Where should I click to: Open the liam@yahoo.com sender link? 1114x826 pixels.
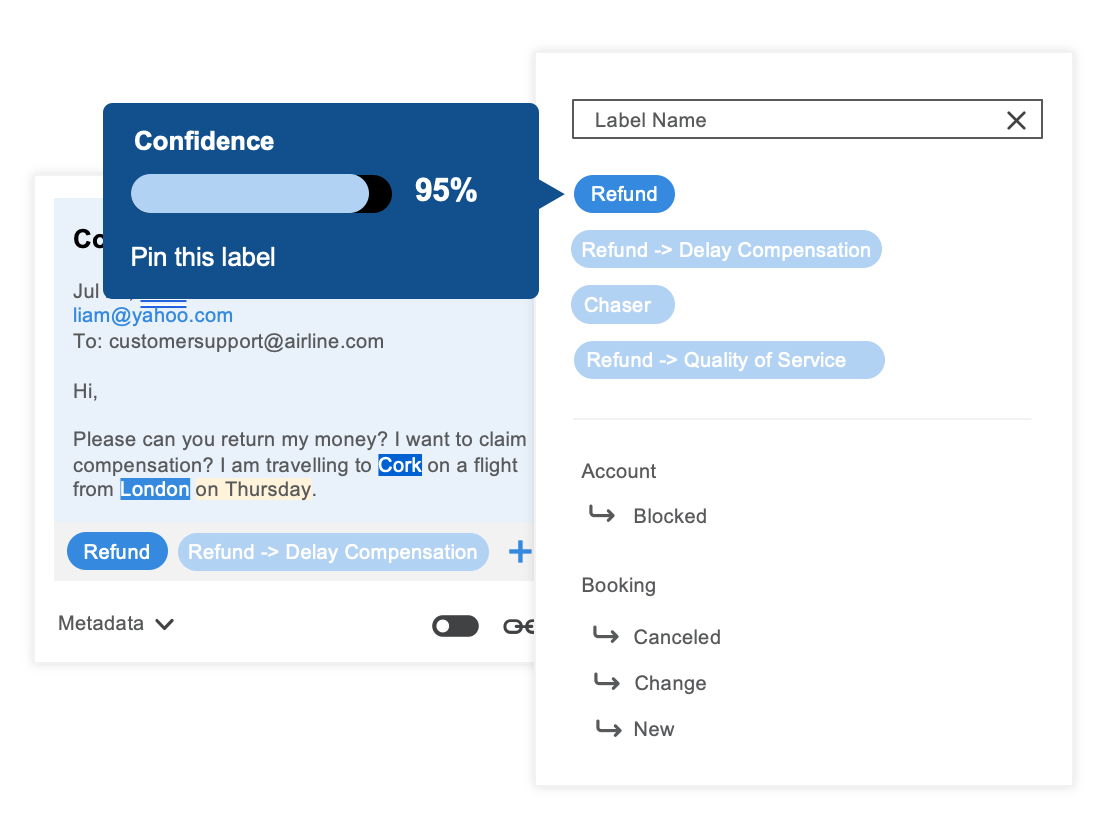coord(153,315)
